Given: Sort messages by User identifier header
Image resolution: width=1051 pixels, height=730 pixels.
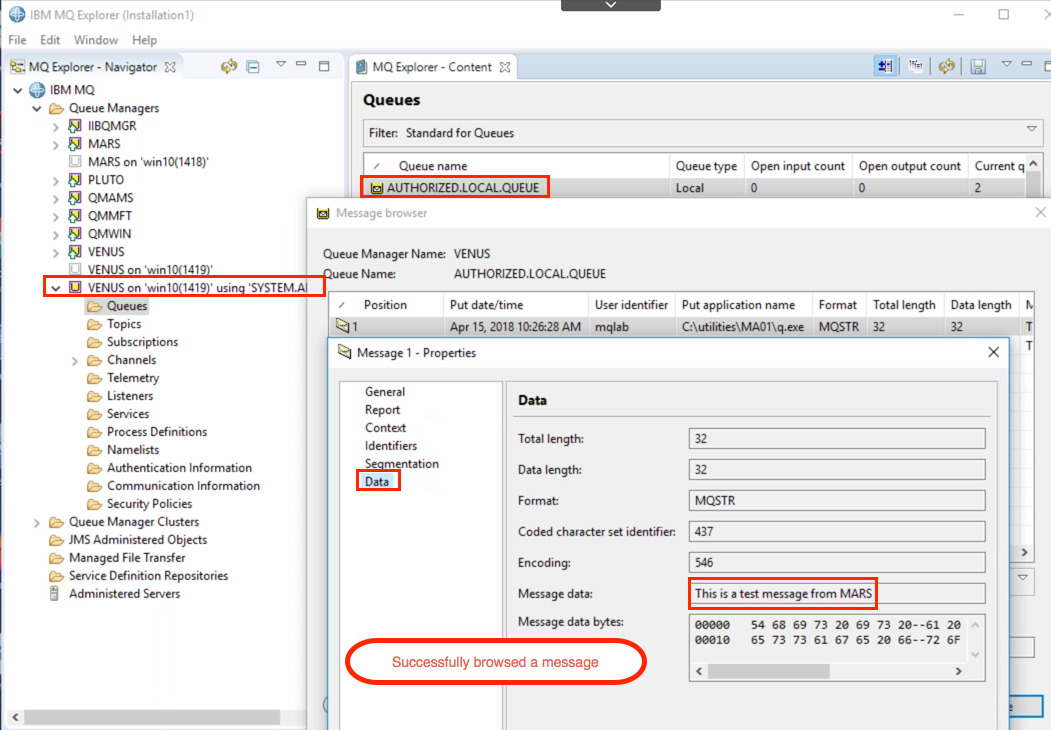Looking at the screenshot, I should (631, 305).
